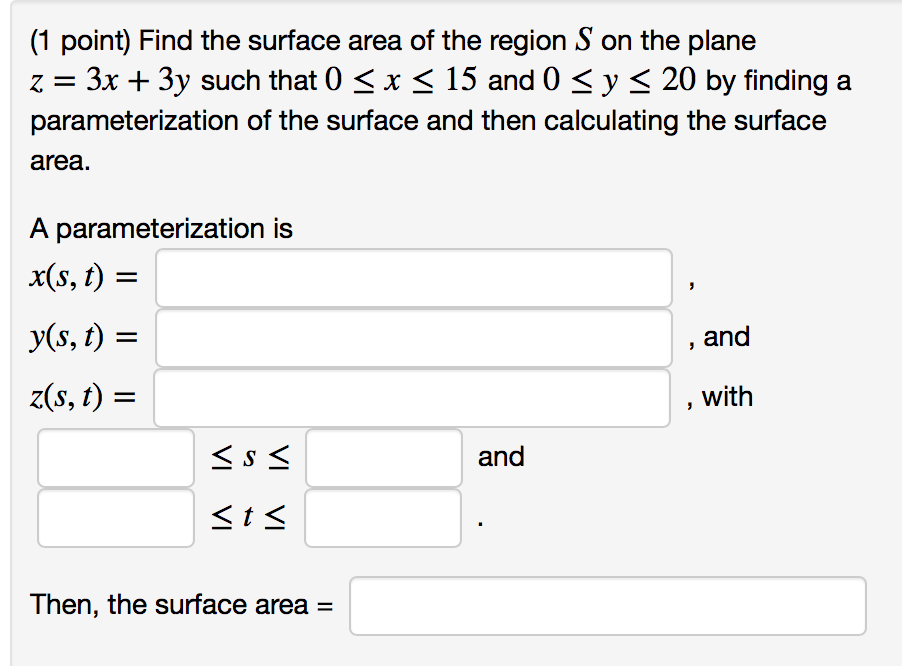
Task: Focus the field right of the t inequality
Action: [384, 517]
